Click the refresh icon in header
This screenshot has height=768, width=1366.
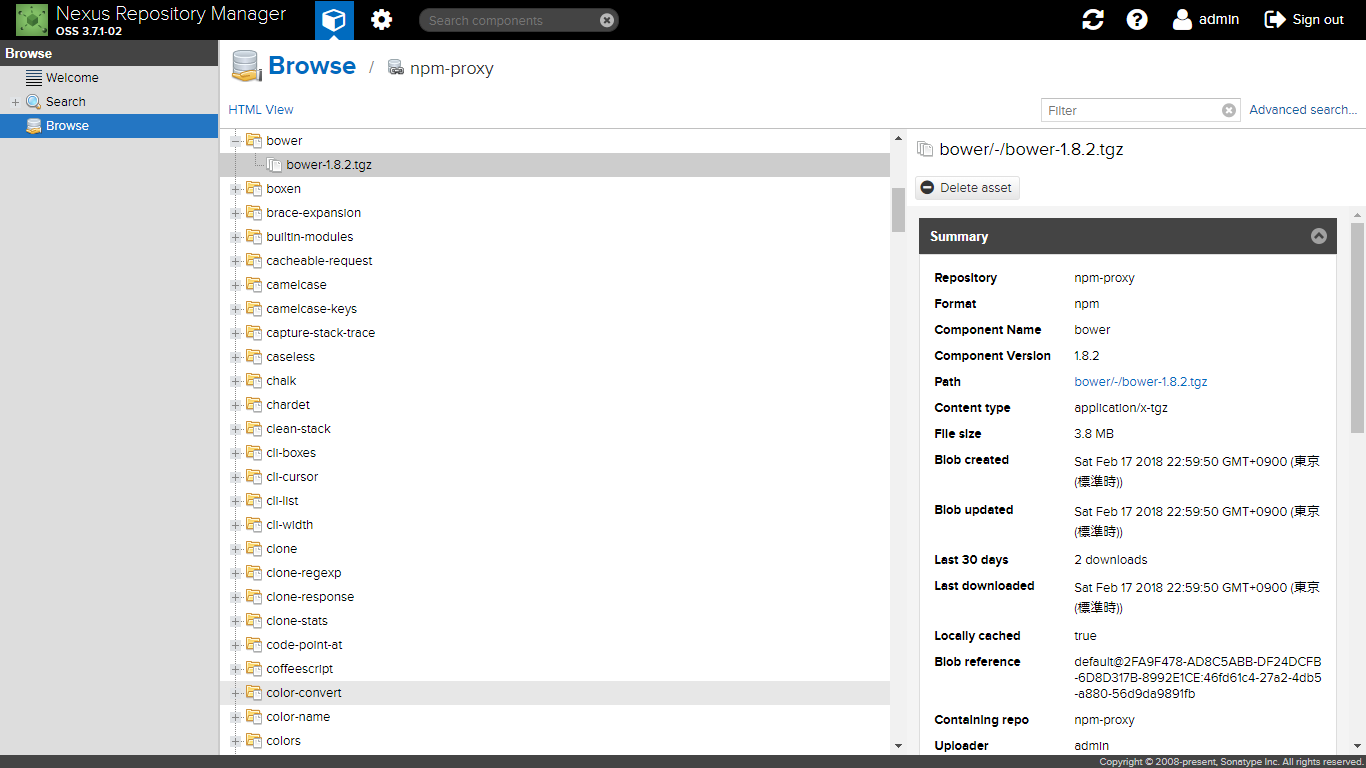(x=1093, y=20)
